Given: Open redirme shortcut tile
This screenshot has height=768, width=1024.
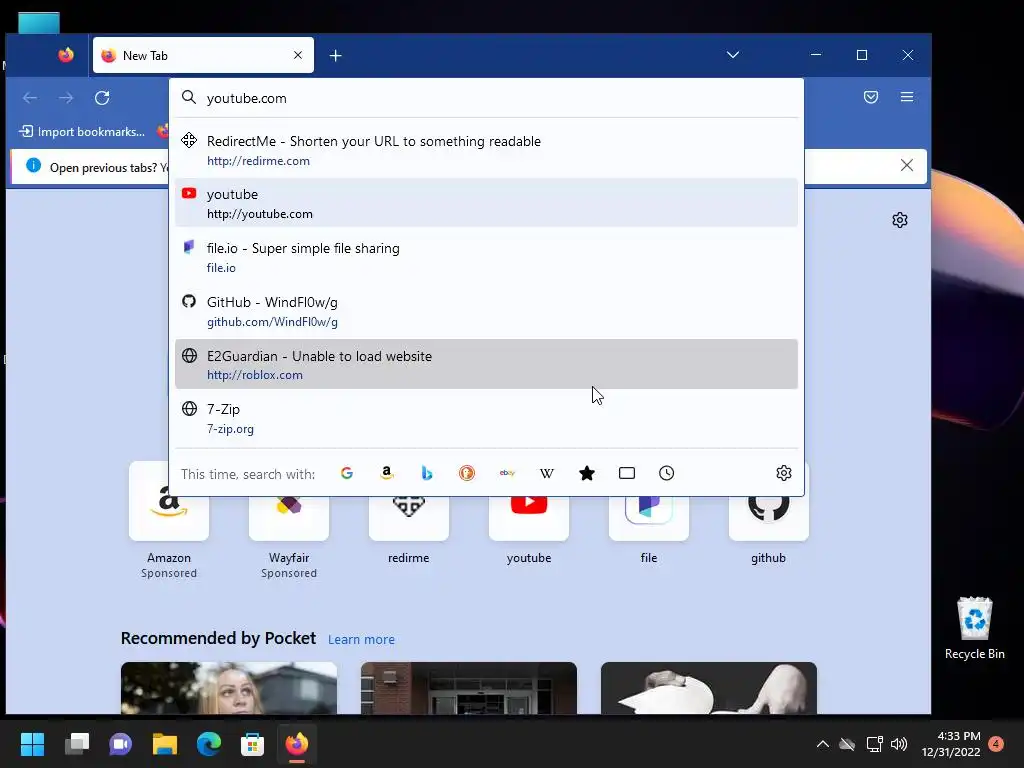Looking at the screenshot, I should tap(409, 522).
